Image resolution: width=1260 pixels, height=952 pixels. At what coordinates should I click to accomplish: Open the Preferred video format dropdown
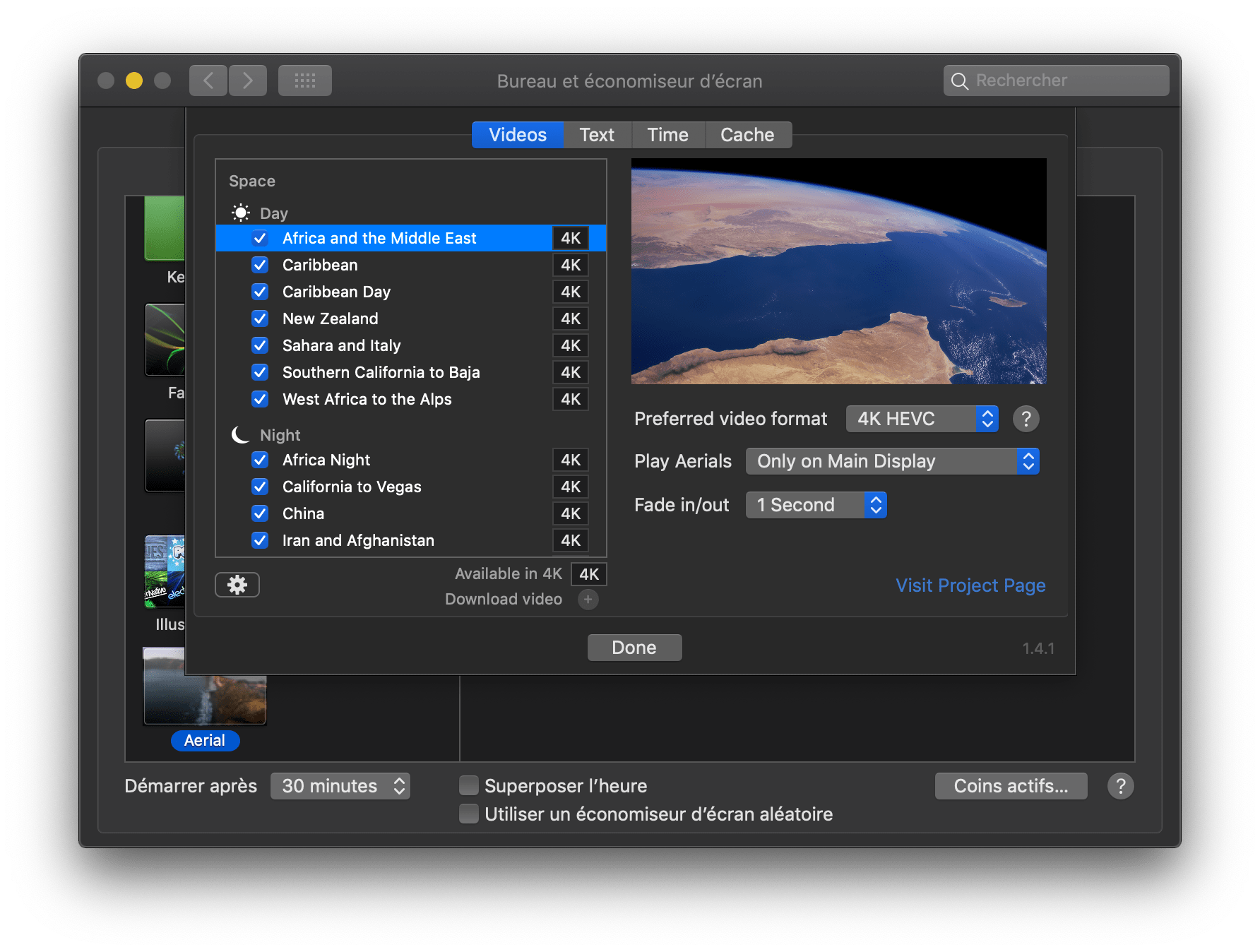click(922, 419)
